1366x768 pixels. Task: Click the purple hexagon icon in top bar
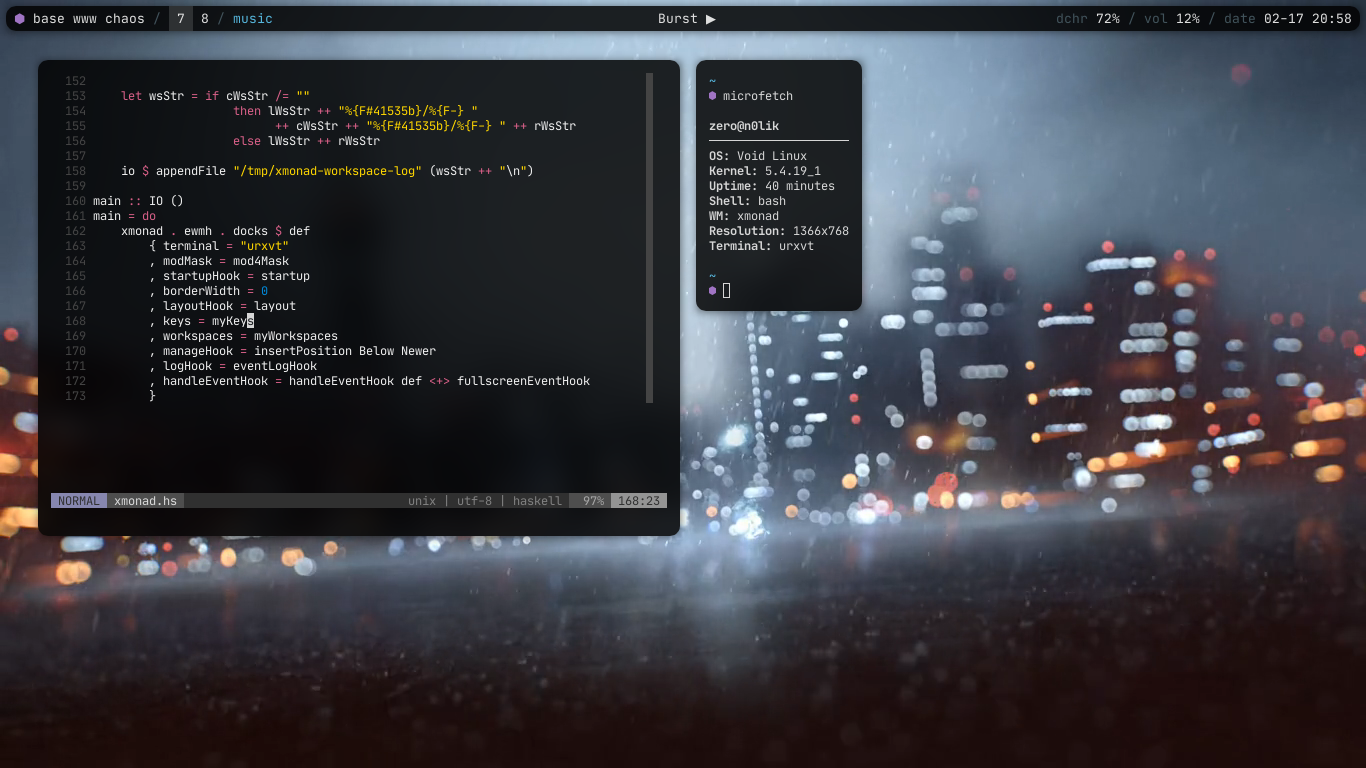coord(19,19)
